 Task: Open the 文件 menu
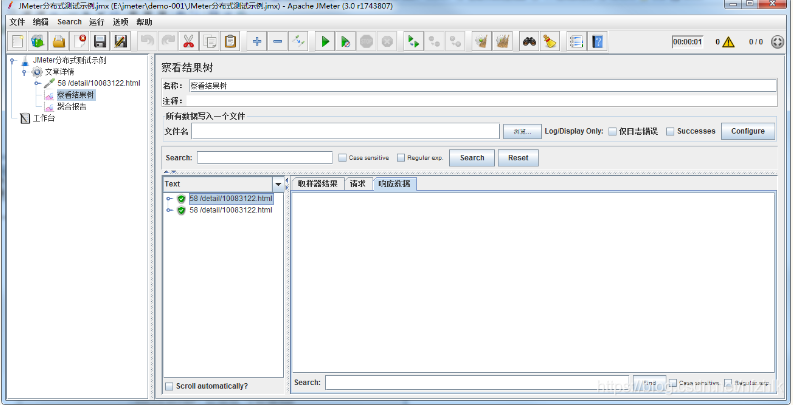pyautogui.click(x=17, y=22)
